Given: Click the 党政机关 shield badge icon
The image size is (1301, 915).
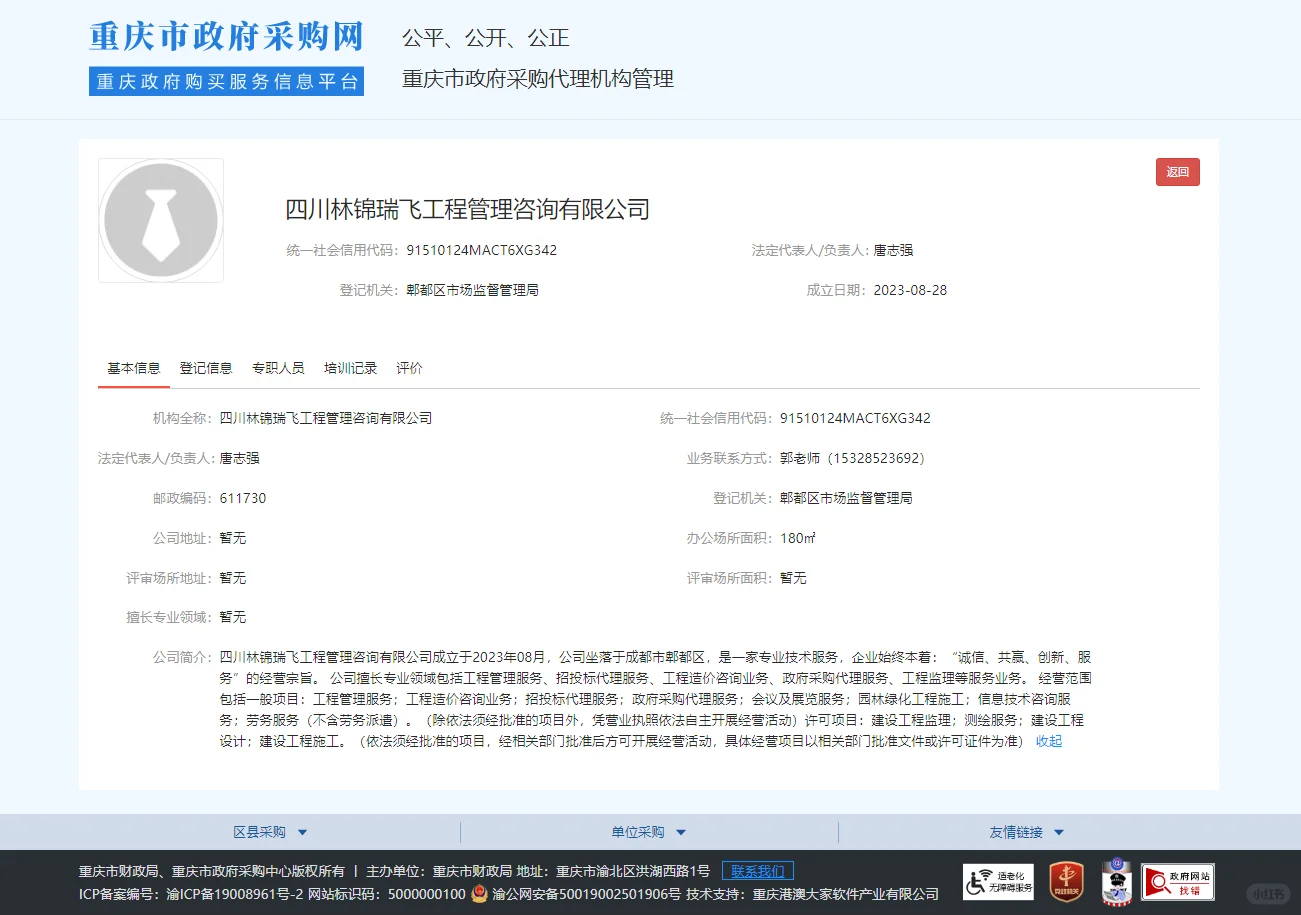Looking at the screenshot, I should [x=1065, y=883].
